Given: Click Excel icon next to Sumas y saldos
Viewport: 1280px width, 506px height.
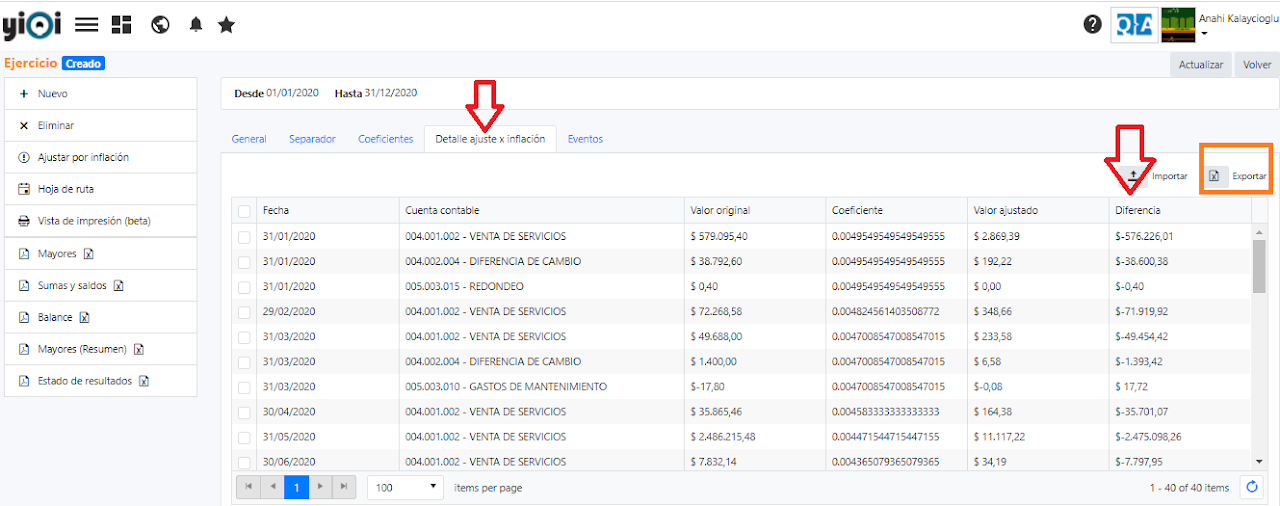Looking at the screenshot, I should pyautogui.click(x=119, y=286).
